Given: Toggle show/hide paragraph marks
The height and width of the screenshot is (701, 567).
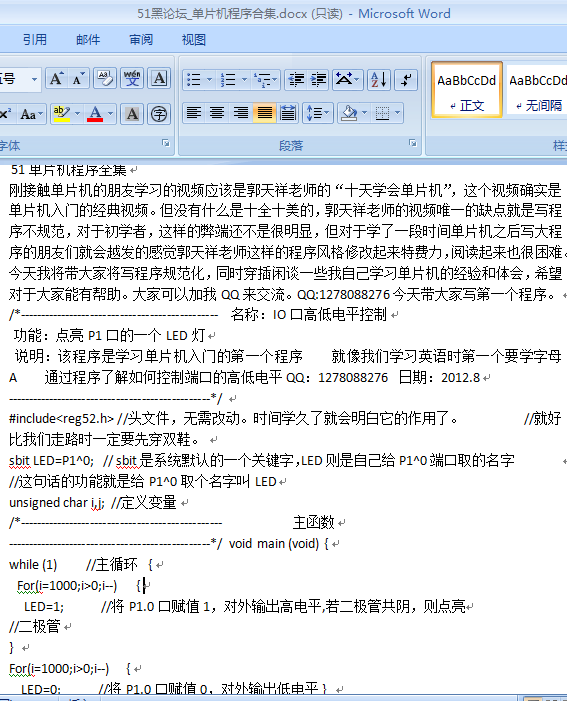Looking at the screenshot, I should (x=406, y=80).
